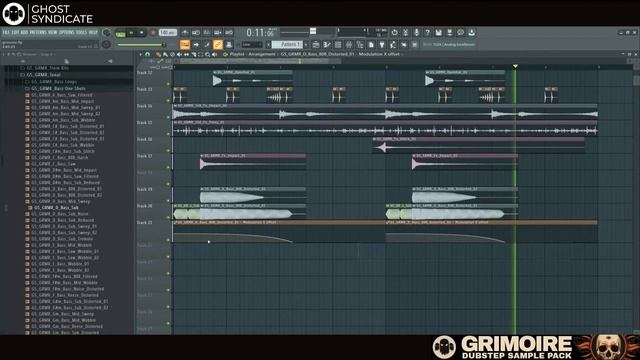The height and width of the screenshot is (360, 640).
Task: Mute Track 21 with its green dot
Action: coord(168,240)
